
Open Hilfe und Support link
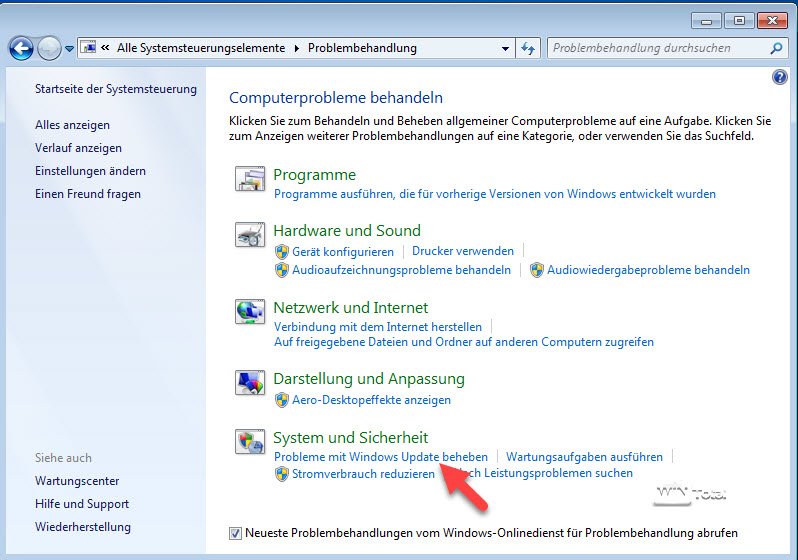82,504
